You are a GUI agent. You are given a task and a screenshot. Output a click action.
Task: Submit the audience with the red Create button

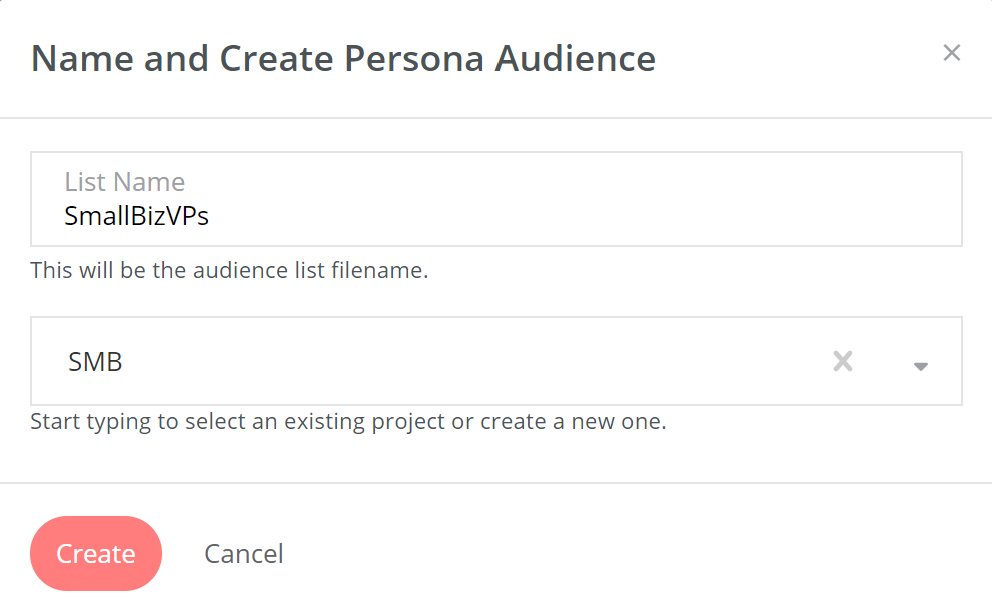point(96,554)
